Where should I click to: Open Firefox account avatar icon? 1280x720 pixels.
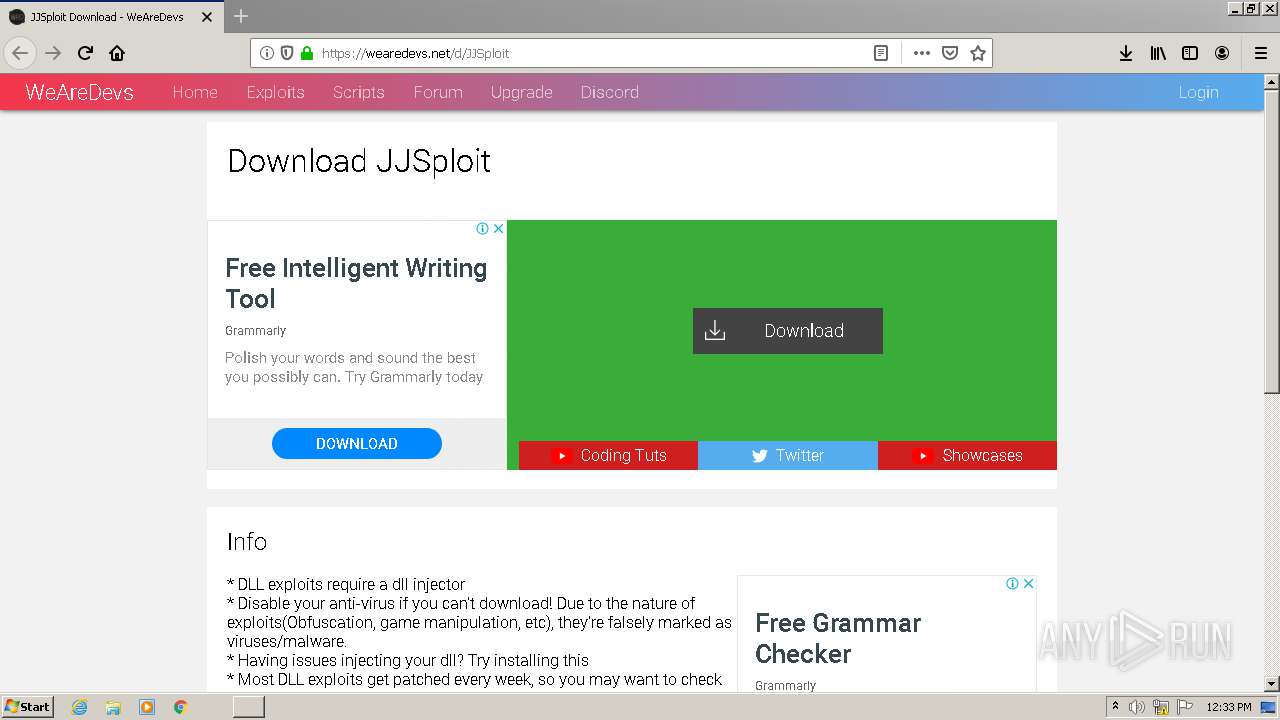click(1222, 53)
